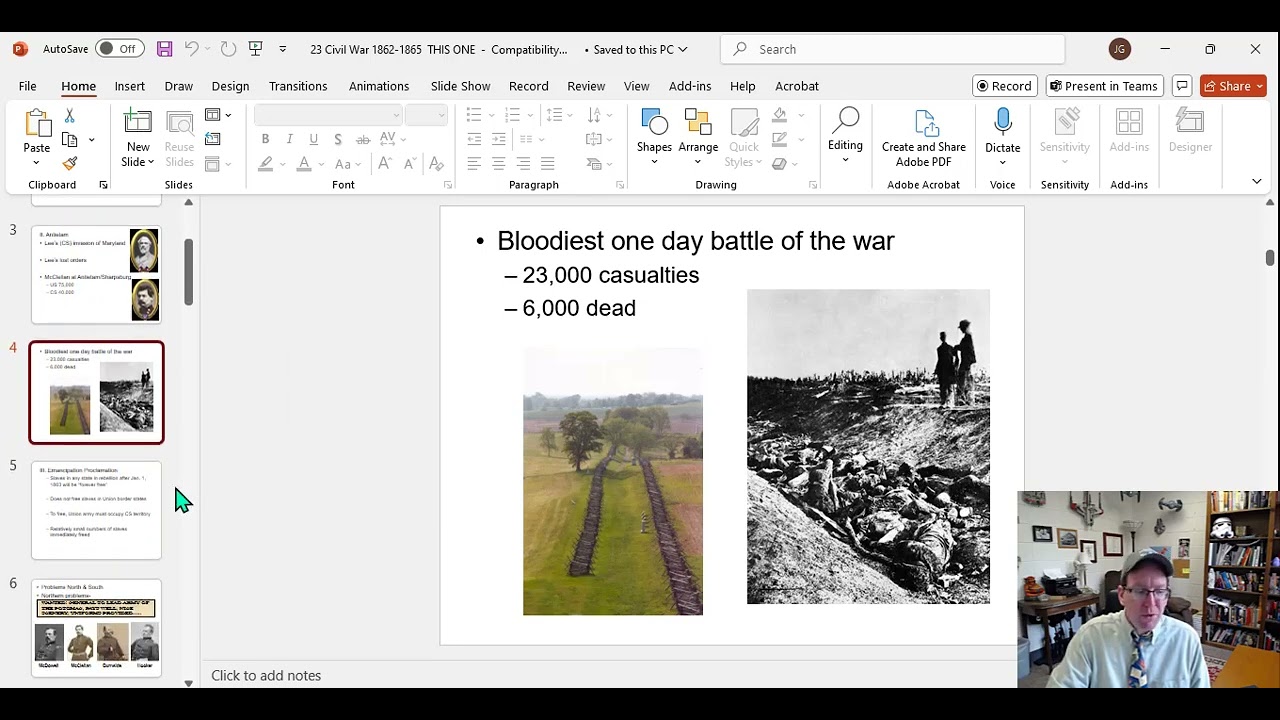Toggle AutoSave switch off/on
1280x720 pixels.
coord(119,49)
